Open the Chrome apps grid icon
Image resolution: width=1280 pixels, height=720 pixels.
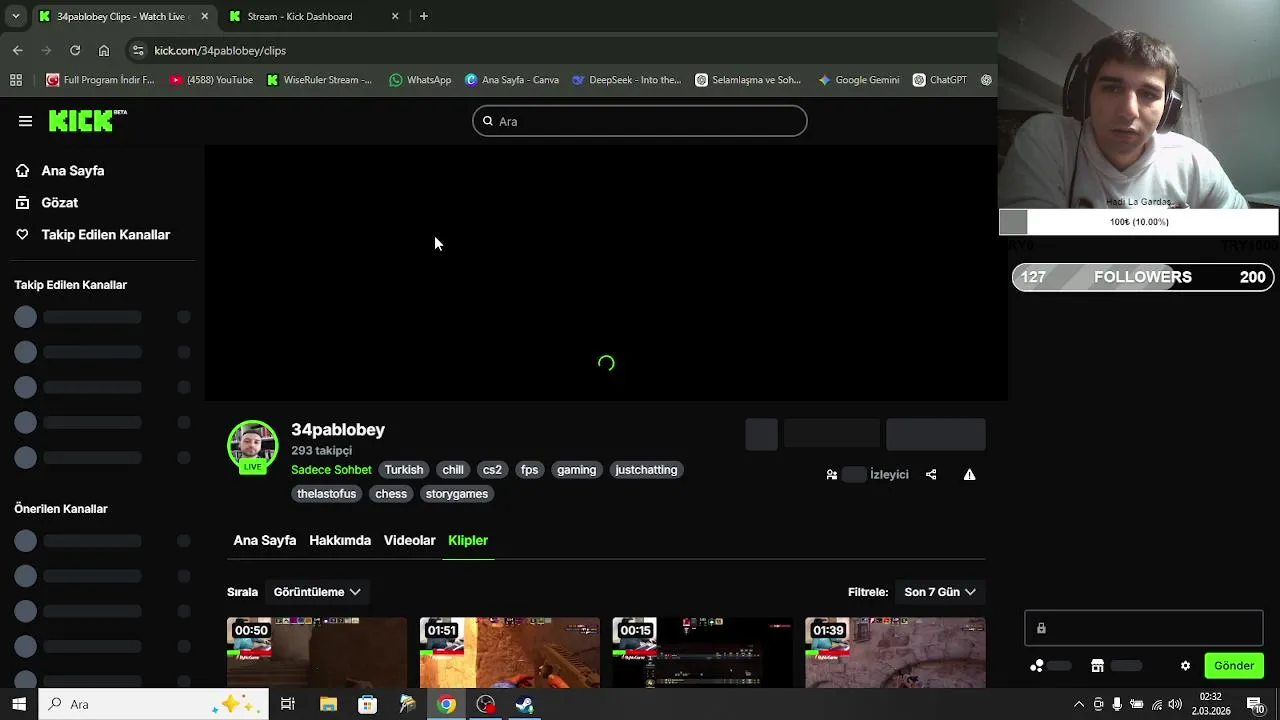[x=16, y=80]
